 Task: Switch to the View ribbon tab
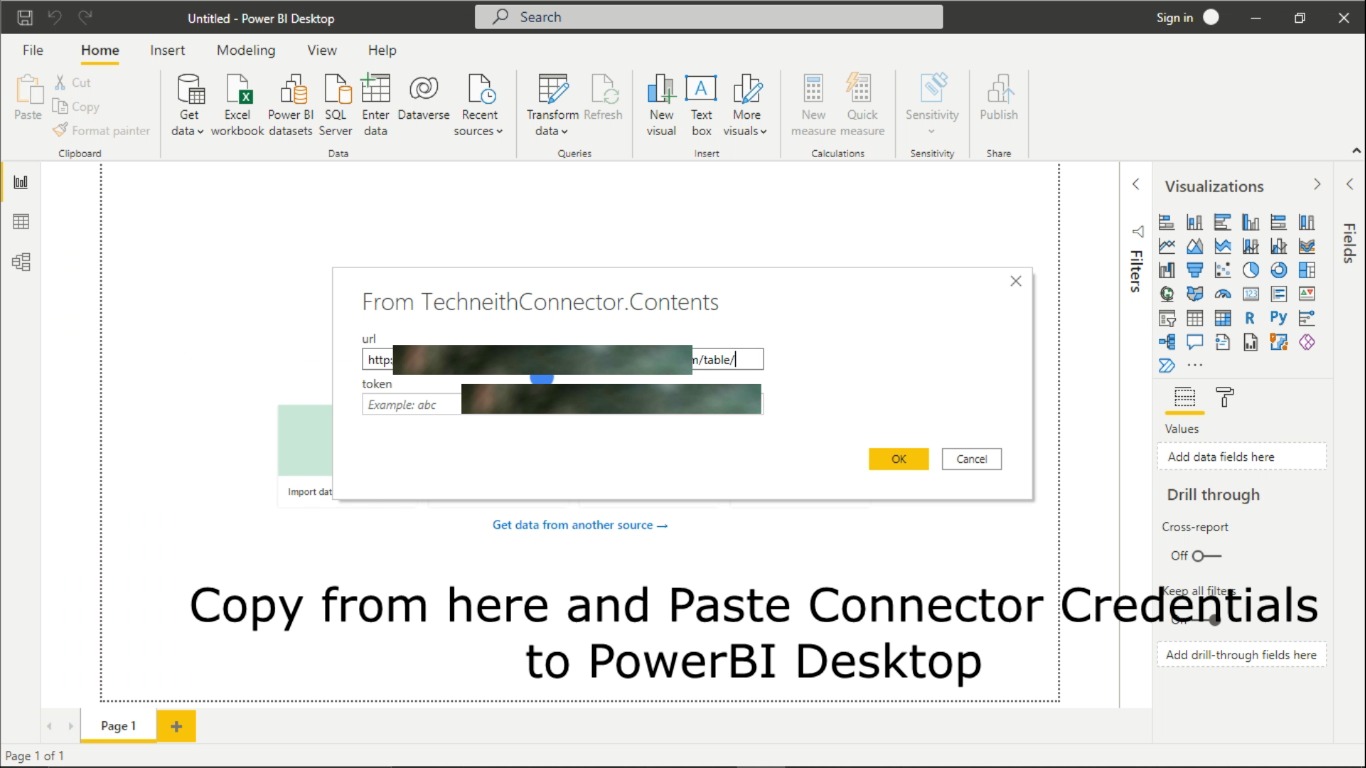click(322, 50)
